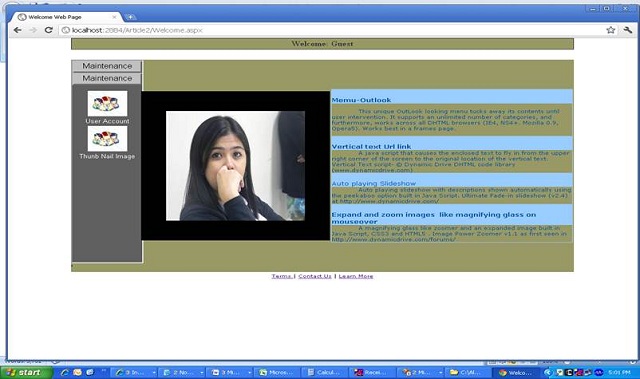Screen dimensions: 640x379
Task: Click the browser back arrow
Action: (17, 30)
